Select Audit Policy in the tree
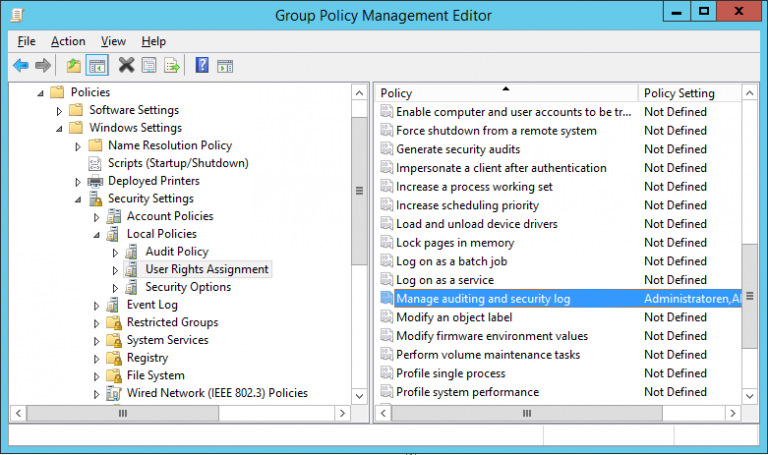The image size is (768, 455). pyautogui.click(x=176, y=252)
